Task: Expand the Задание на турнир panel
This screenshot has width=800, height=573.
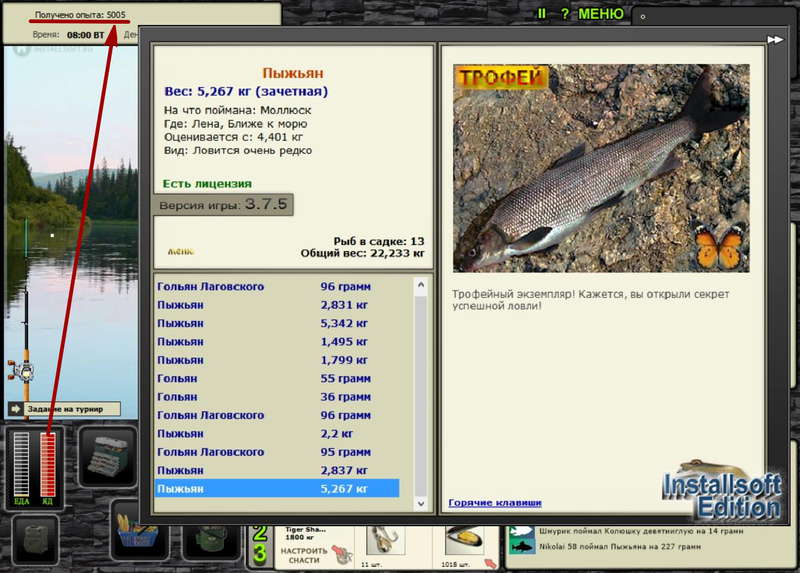Action: point(65,409)
